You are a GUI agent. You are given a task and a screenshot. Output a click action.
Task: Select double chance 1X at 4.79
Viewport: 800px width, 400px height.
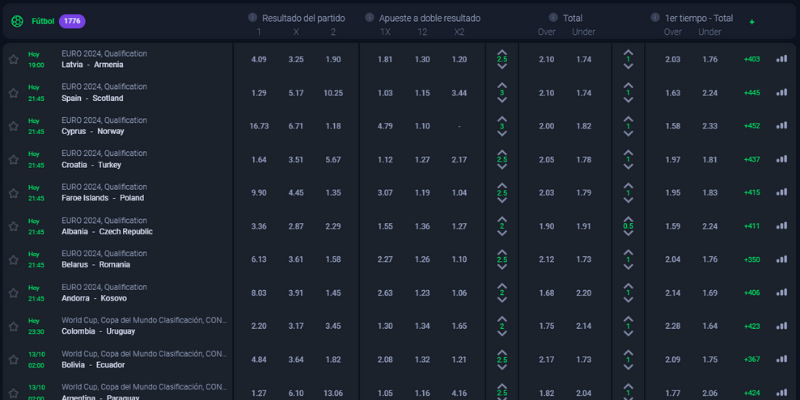[x=385, y=126]
